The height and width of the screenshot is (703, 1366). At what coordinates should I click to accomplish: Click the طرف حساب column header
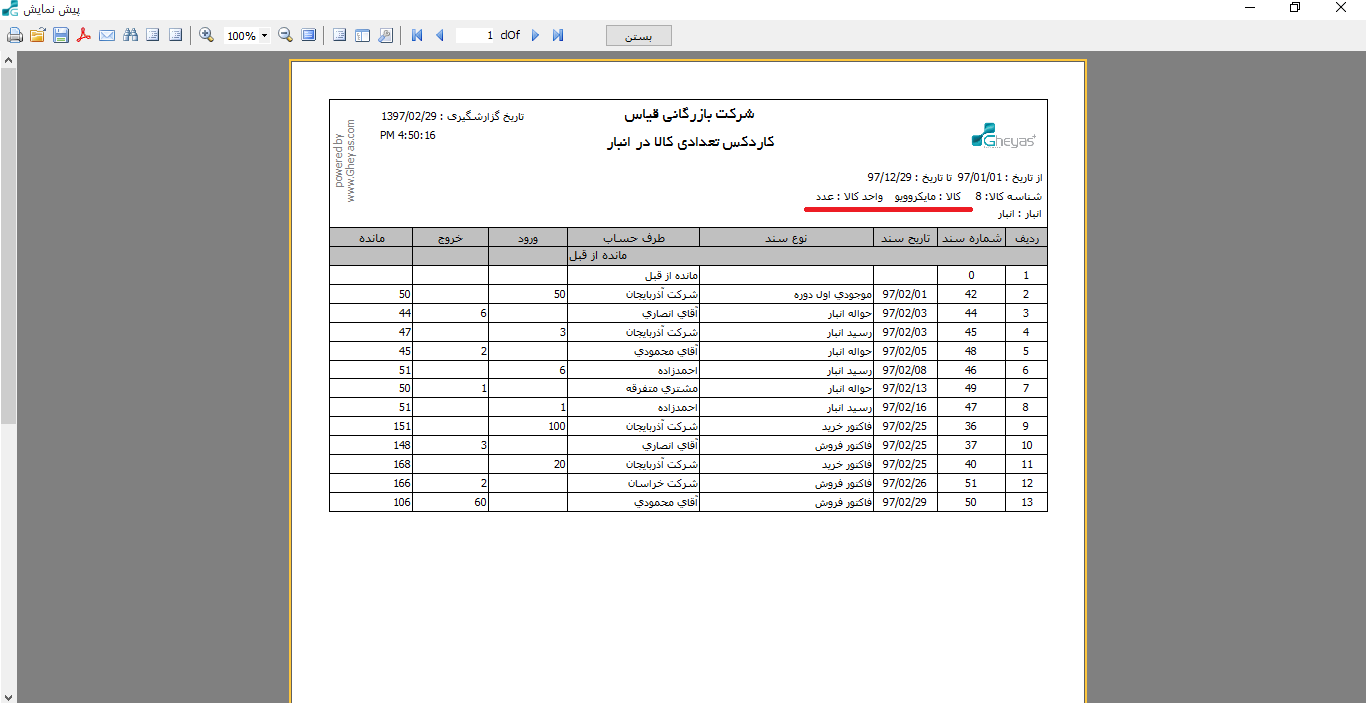coord(633,238)
